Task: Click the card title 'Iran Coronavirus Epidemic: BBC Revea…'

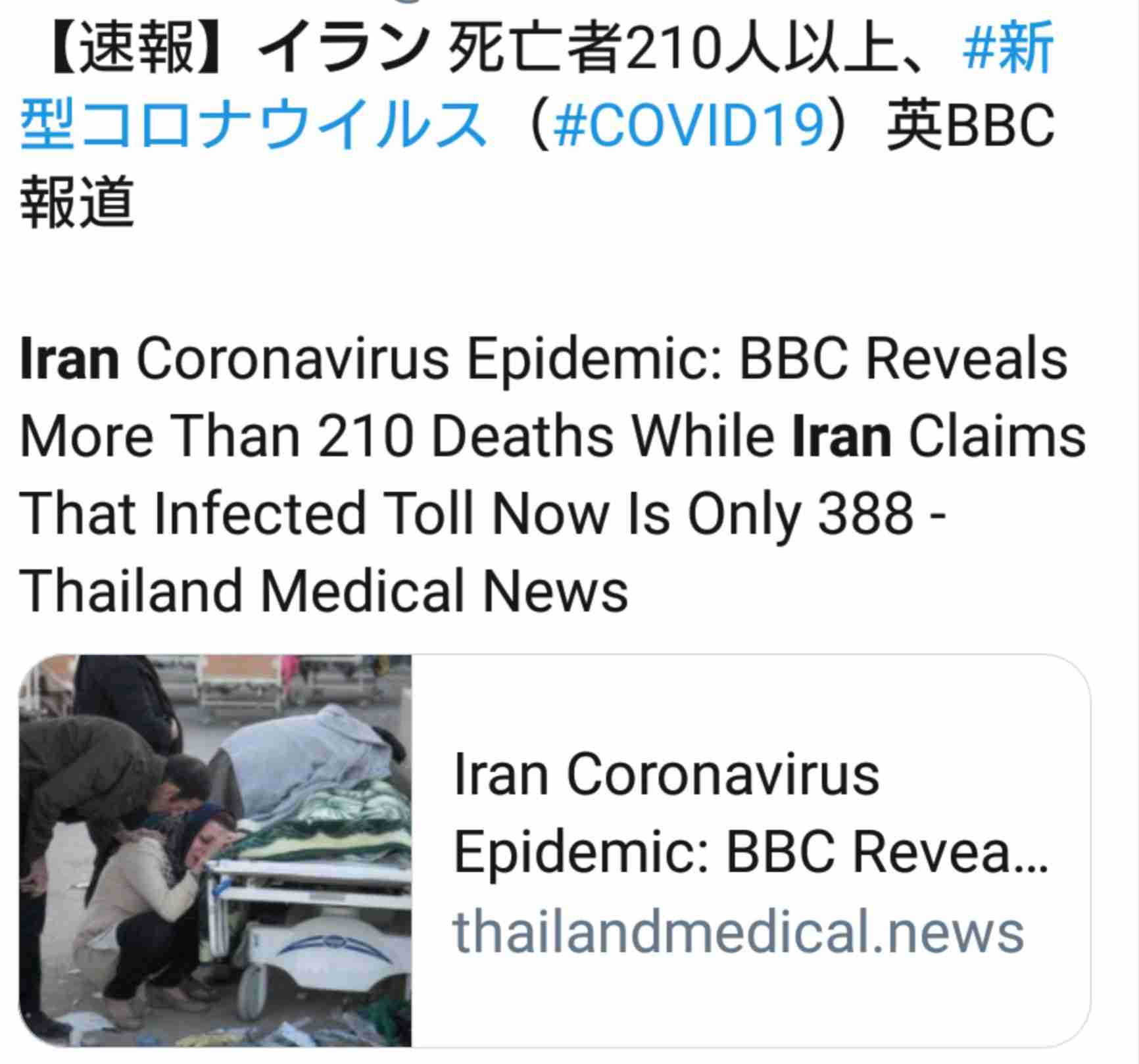Action: (750, 812)
